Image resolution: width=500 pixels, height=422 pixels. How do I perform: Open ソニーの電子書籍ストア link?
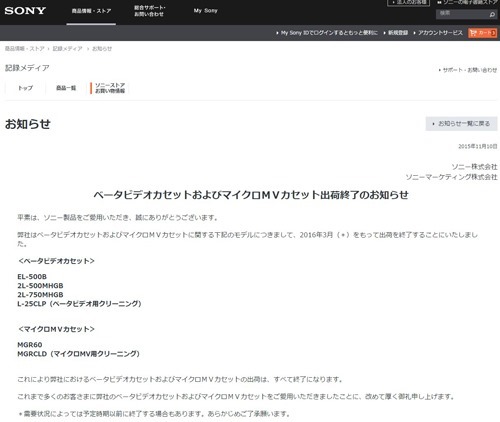[468, 2]
